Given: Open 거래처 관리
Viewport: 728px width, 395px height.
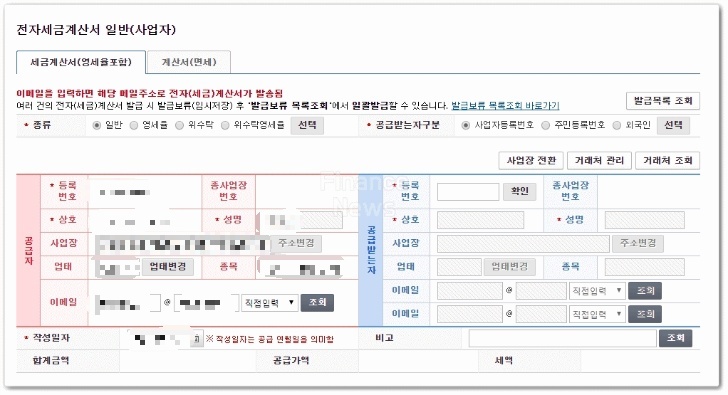Looking at the screenshot, I should click(599, 161).
